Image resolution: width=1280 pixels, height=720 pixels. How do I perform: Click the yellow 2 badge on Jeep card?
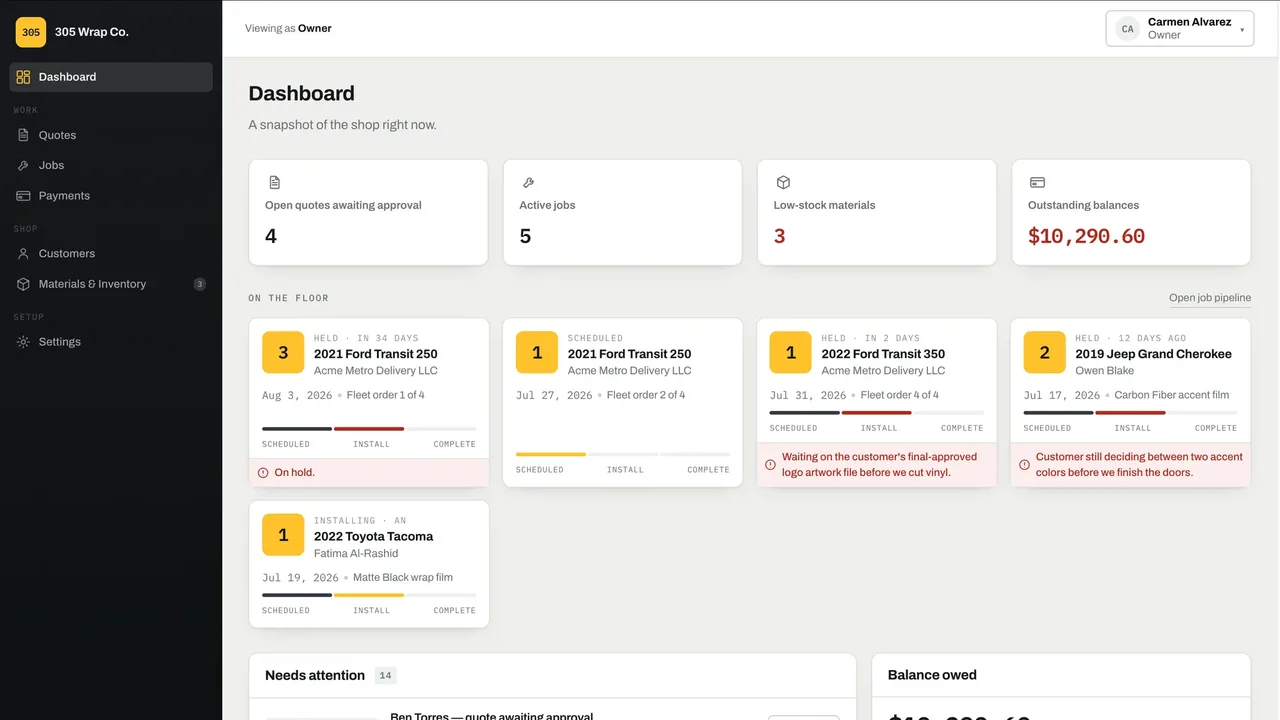pos(1044,353)
